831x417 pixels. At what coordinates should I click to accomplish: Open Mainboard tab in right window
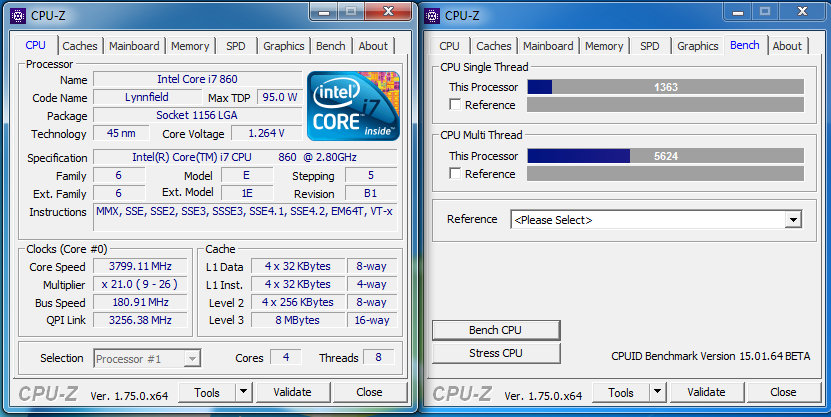548,46
